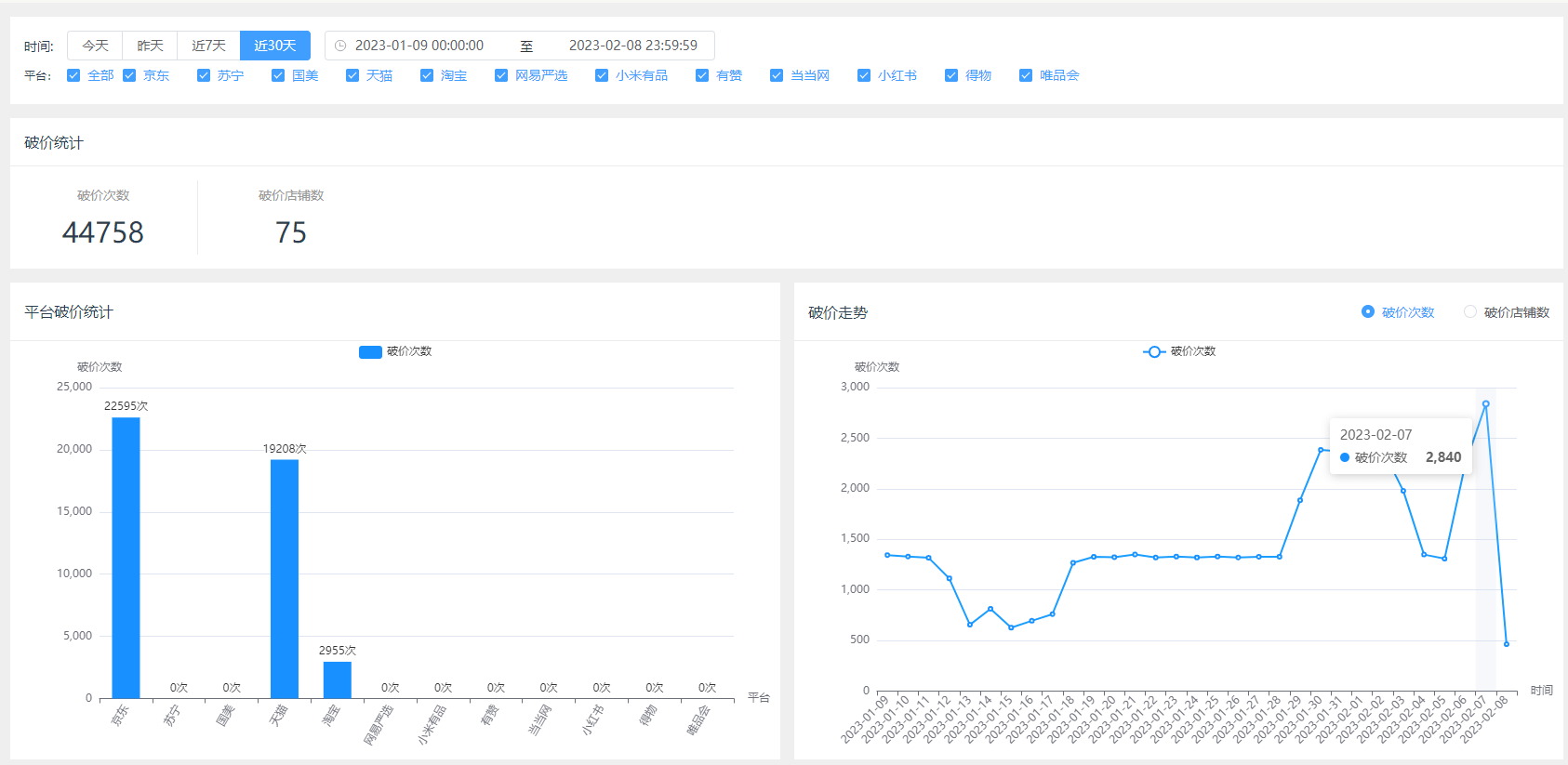
Task: Select the 昨天 time tab
Action: 150,46
